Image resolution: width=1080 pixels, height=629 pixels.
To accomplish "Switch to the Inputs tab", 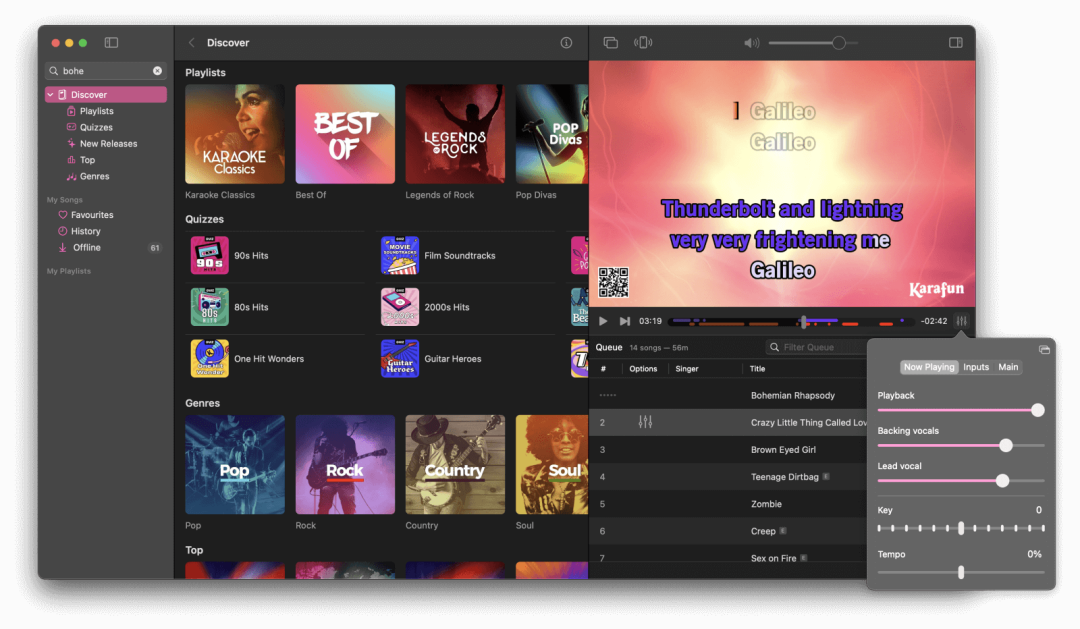I will point(976,367).
